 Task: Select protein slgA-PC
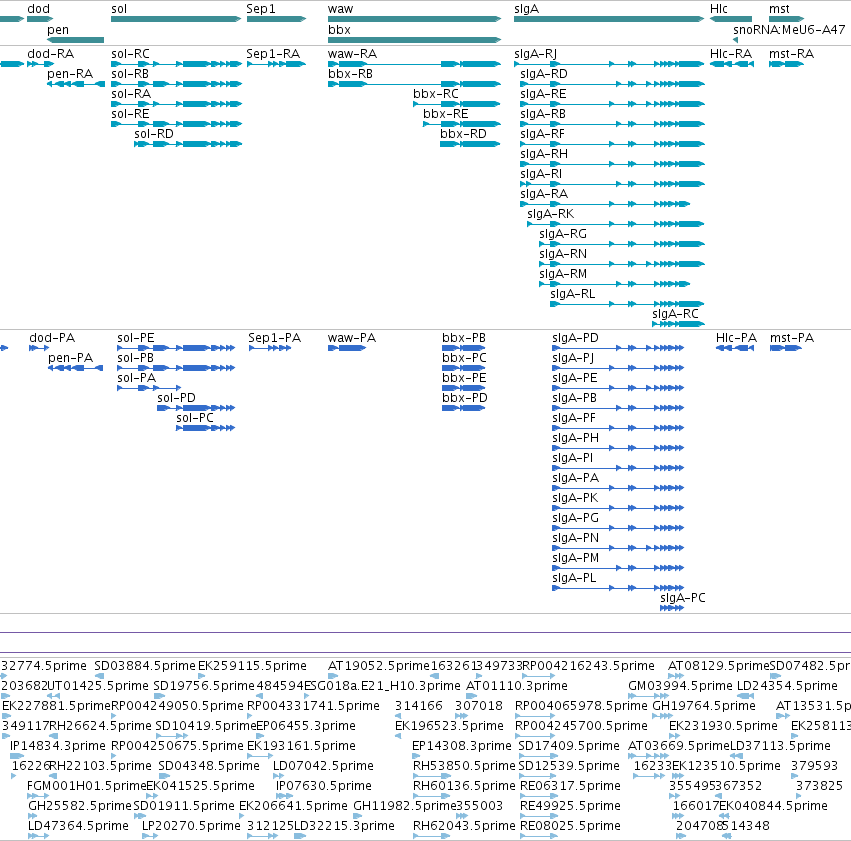click(x=683, y=597)
